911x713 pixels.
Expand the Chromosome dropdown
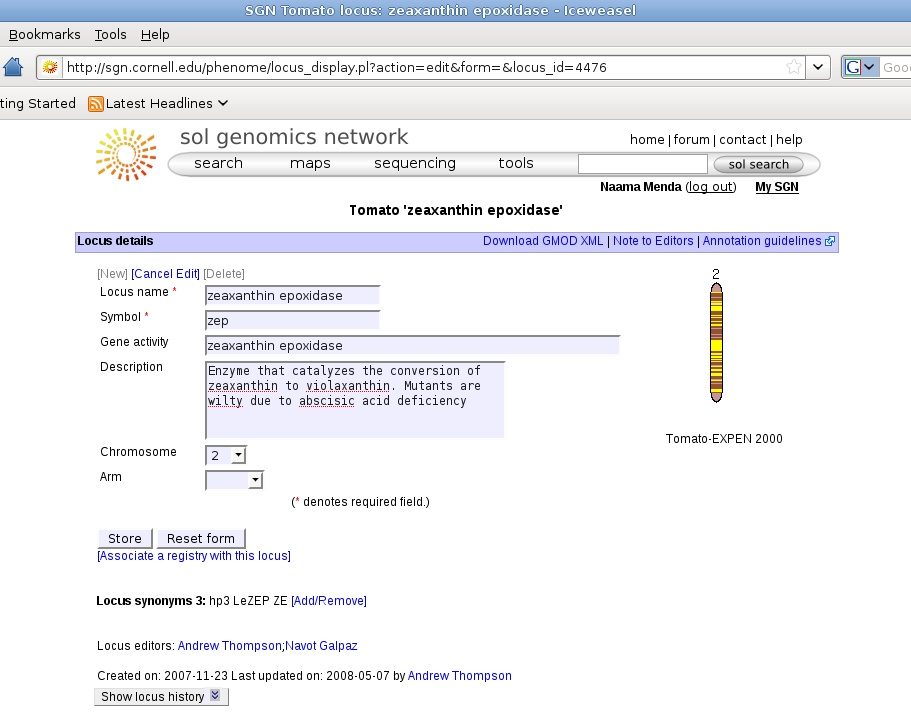tap(237, 456)
